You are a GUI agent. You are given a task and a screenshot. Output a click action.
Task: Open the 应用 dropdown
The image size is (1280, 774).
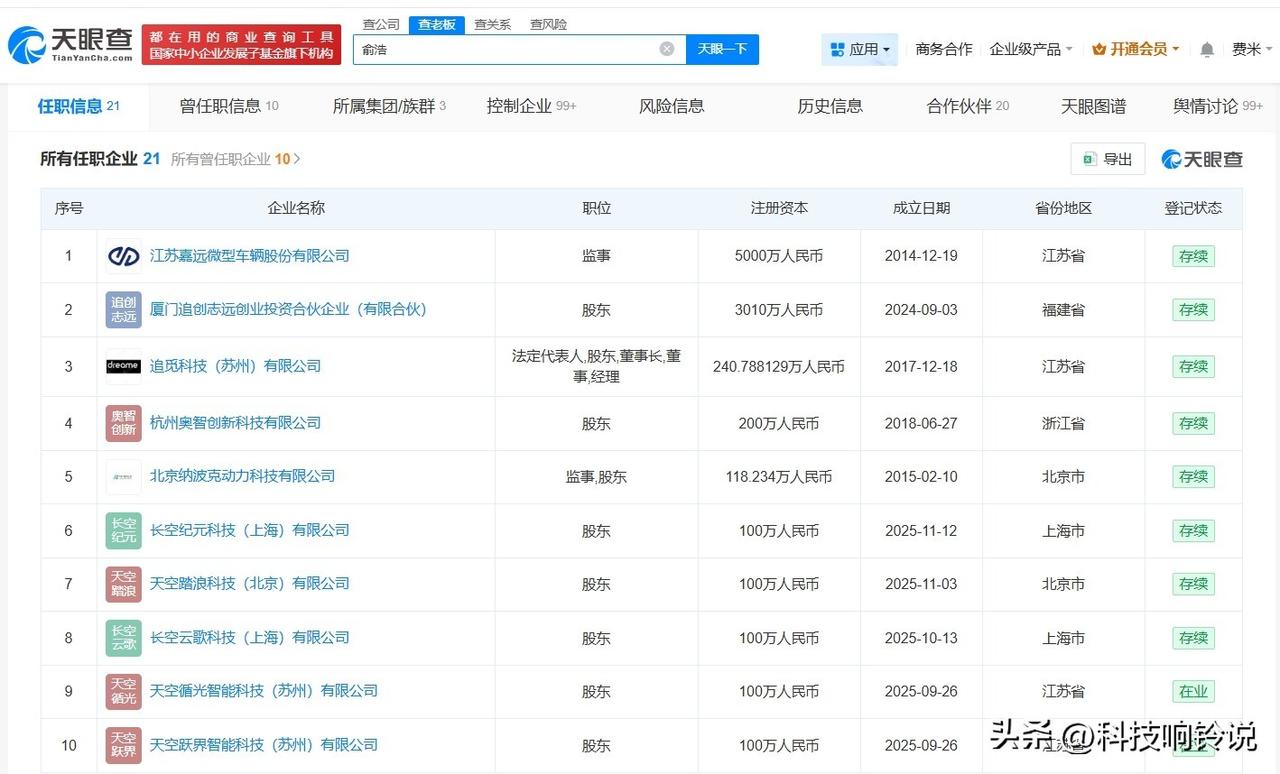point(857,48)
